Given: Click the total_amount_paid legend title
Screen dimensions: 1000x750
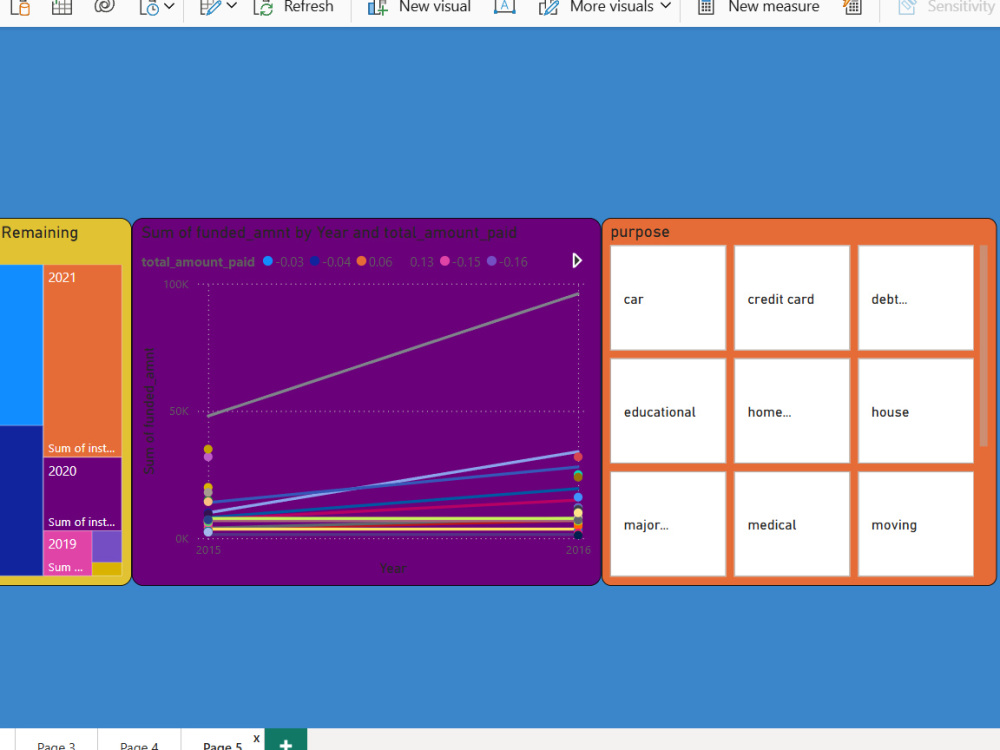Looking at the screenshot, I should click(198, 262).
